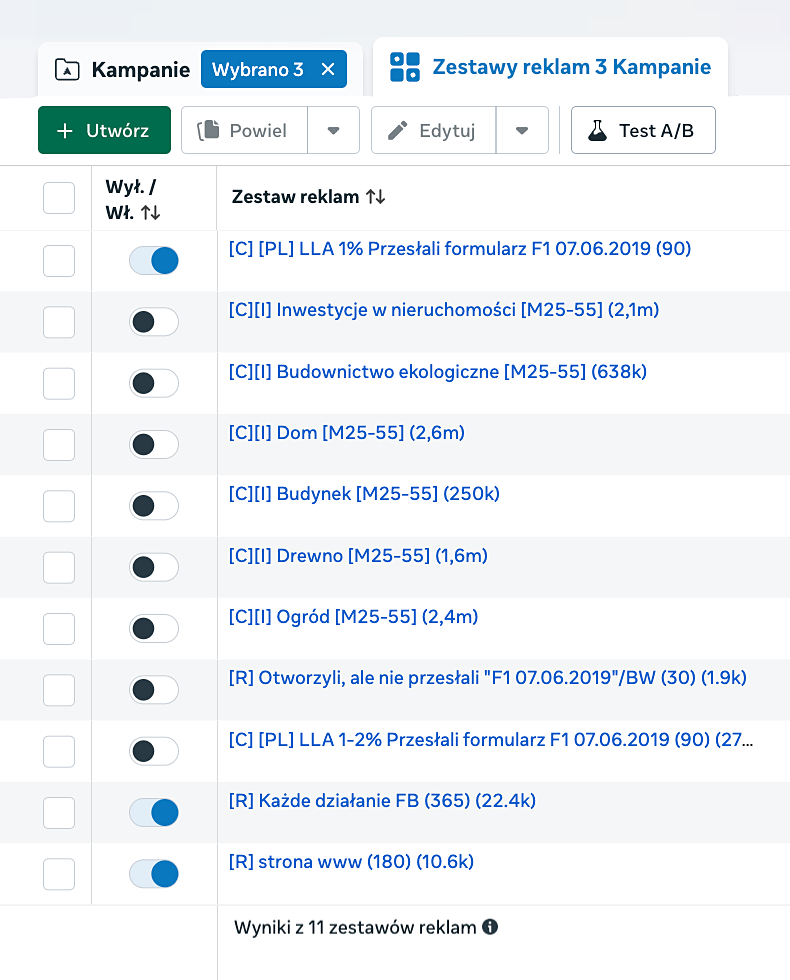This screenshot has width=790, height=980.
Task: Disable the 'LLA 1% Przesłali formularz' ad set
Action: pos(154,261)
